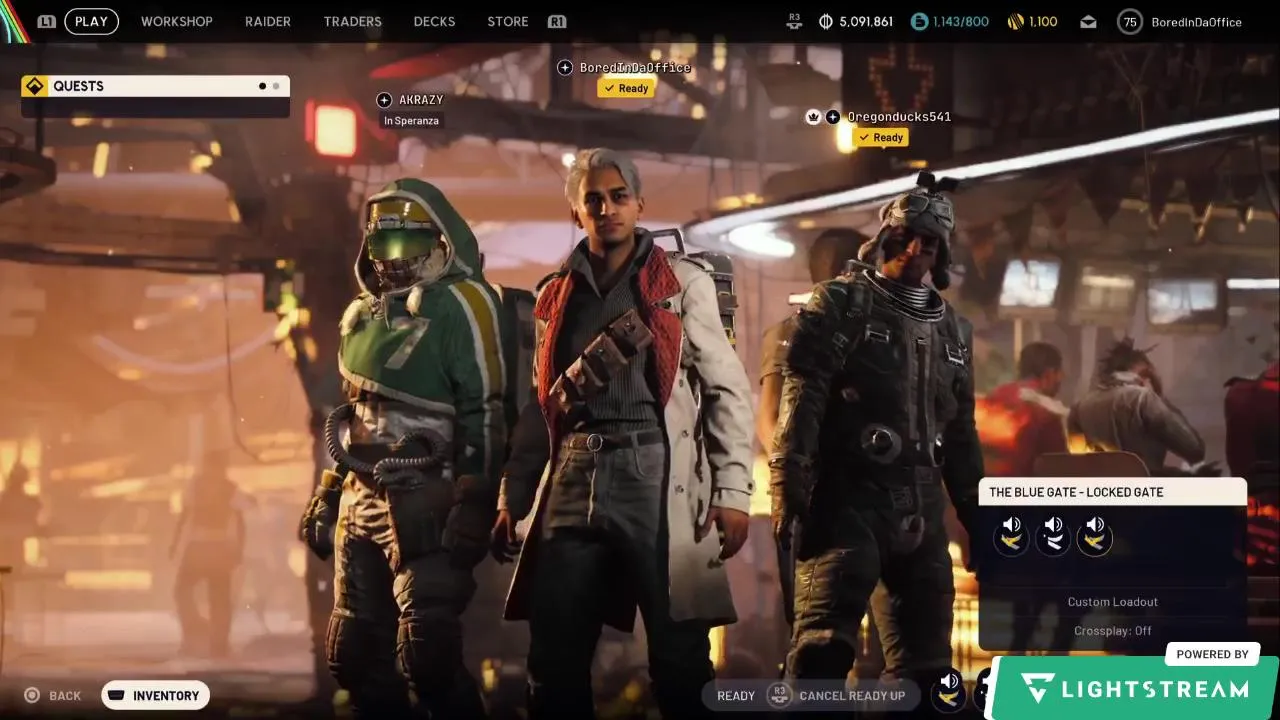The width and height of the screenshot is (1280, 720).
Task: Click the 1,100 token balance value
Action: [1043, 22]
